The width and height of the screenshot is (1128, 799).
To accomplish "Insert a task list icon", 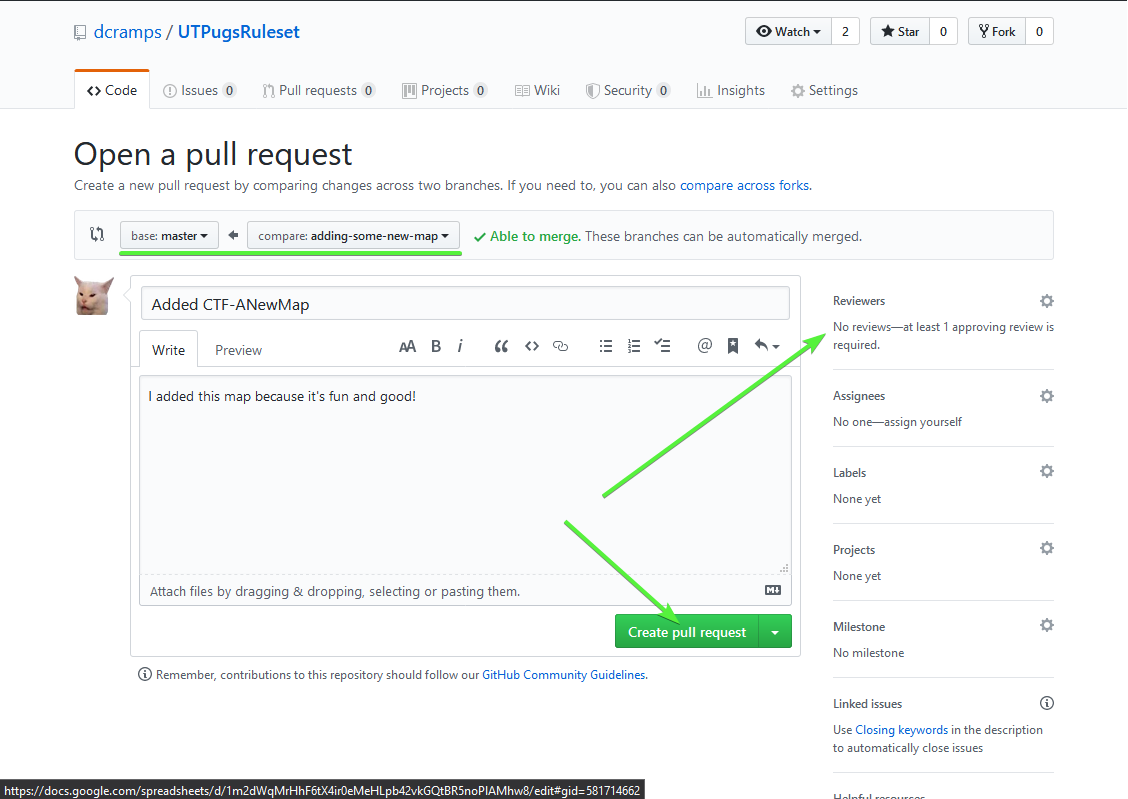I will tap(663, 347).
